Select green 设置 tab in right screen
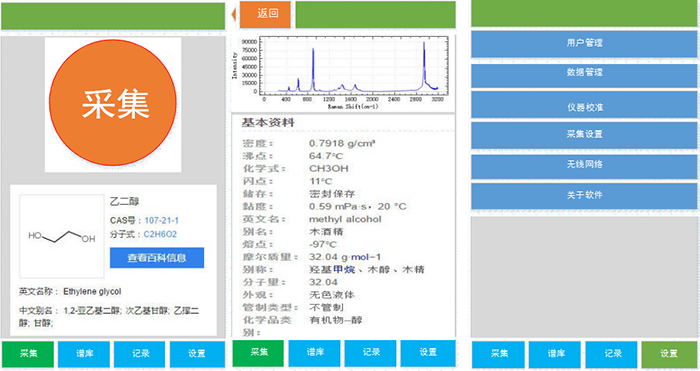700x371 pixels. pyautogui.click(x=669, y=354)
